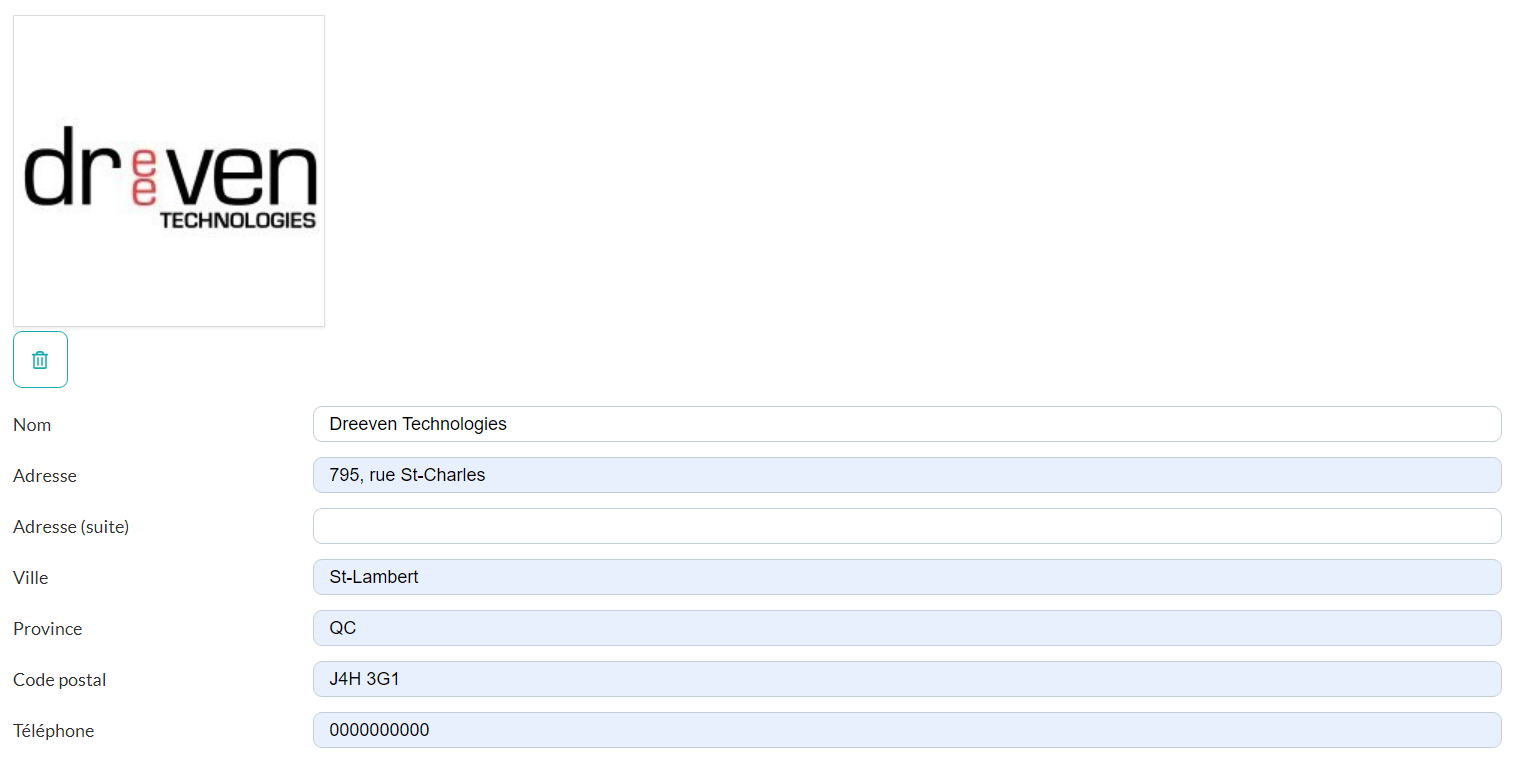Select the Code postal field J4H 3G1
The height and width of the screenshot is (762, 1516).
point(907,679)
